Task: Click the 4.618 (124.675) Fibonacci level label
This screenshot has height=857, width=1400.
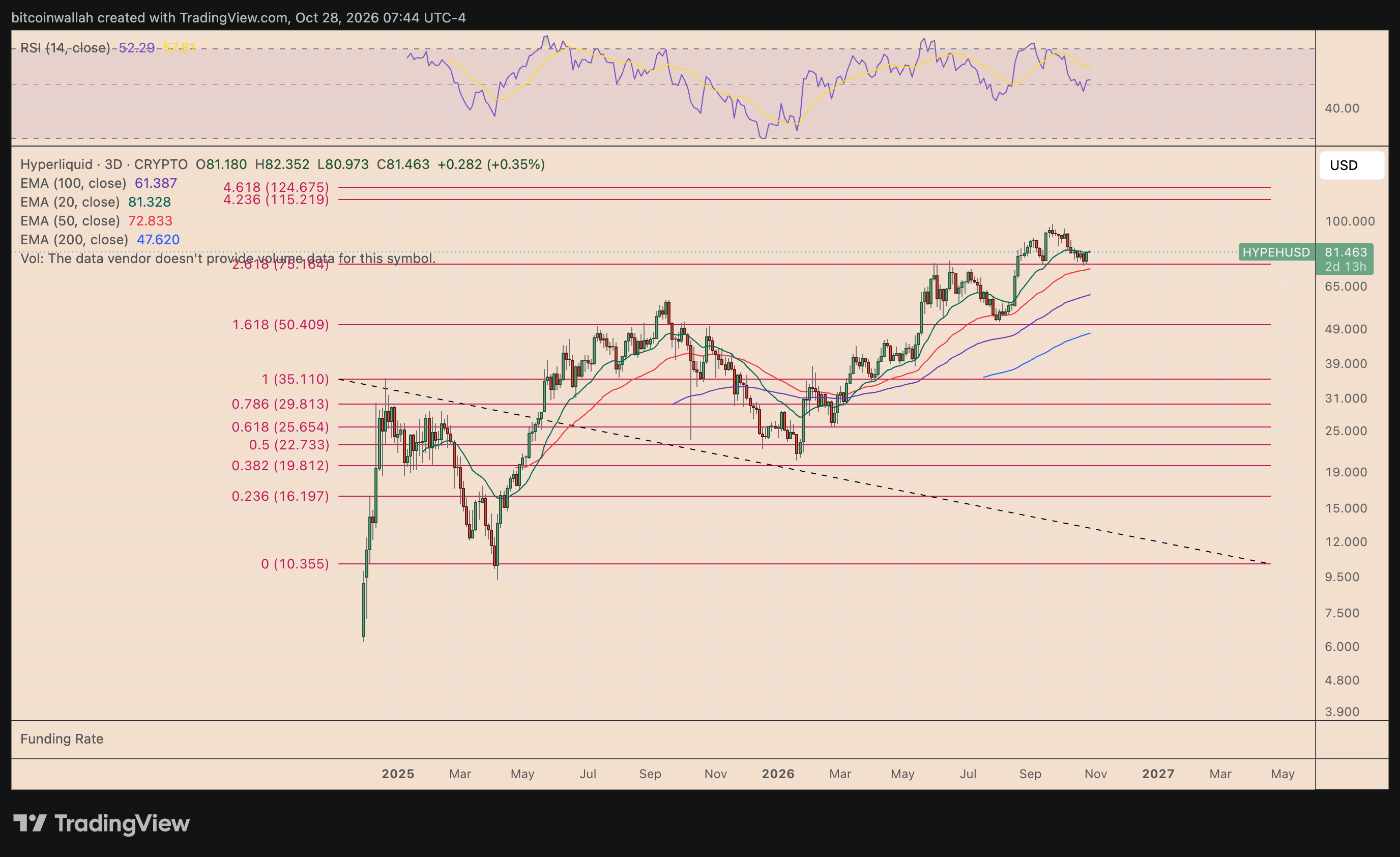Action: [x=276, y=187]
